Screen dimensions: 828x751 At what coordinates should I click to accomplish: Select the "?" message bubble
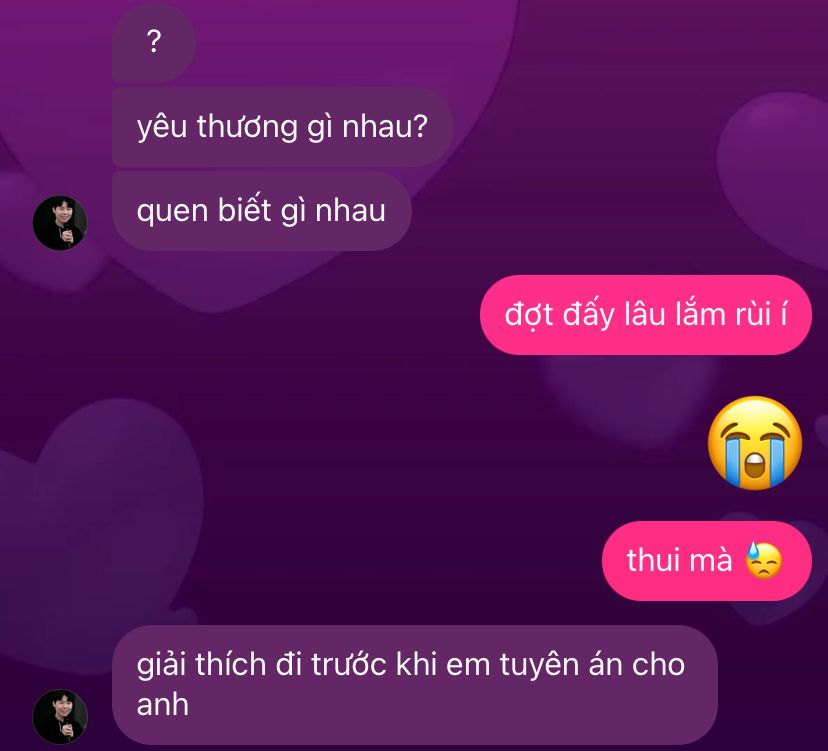[x=154, y=42]
